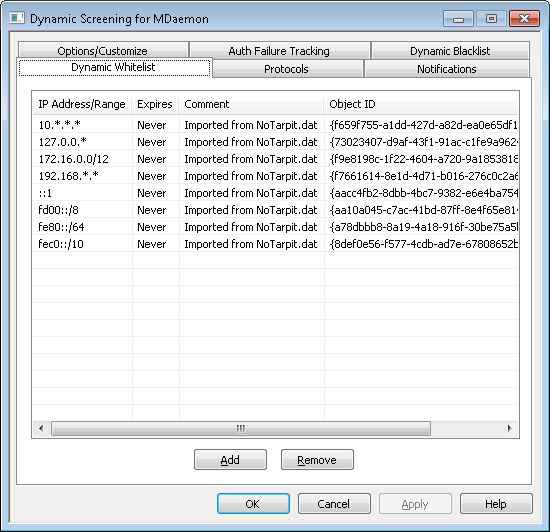Close the Dynamic Screening window

pyautogui.click(x=524, y=18)
